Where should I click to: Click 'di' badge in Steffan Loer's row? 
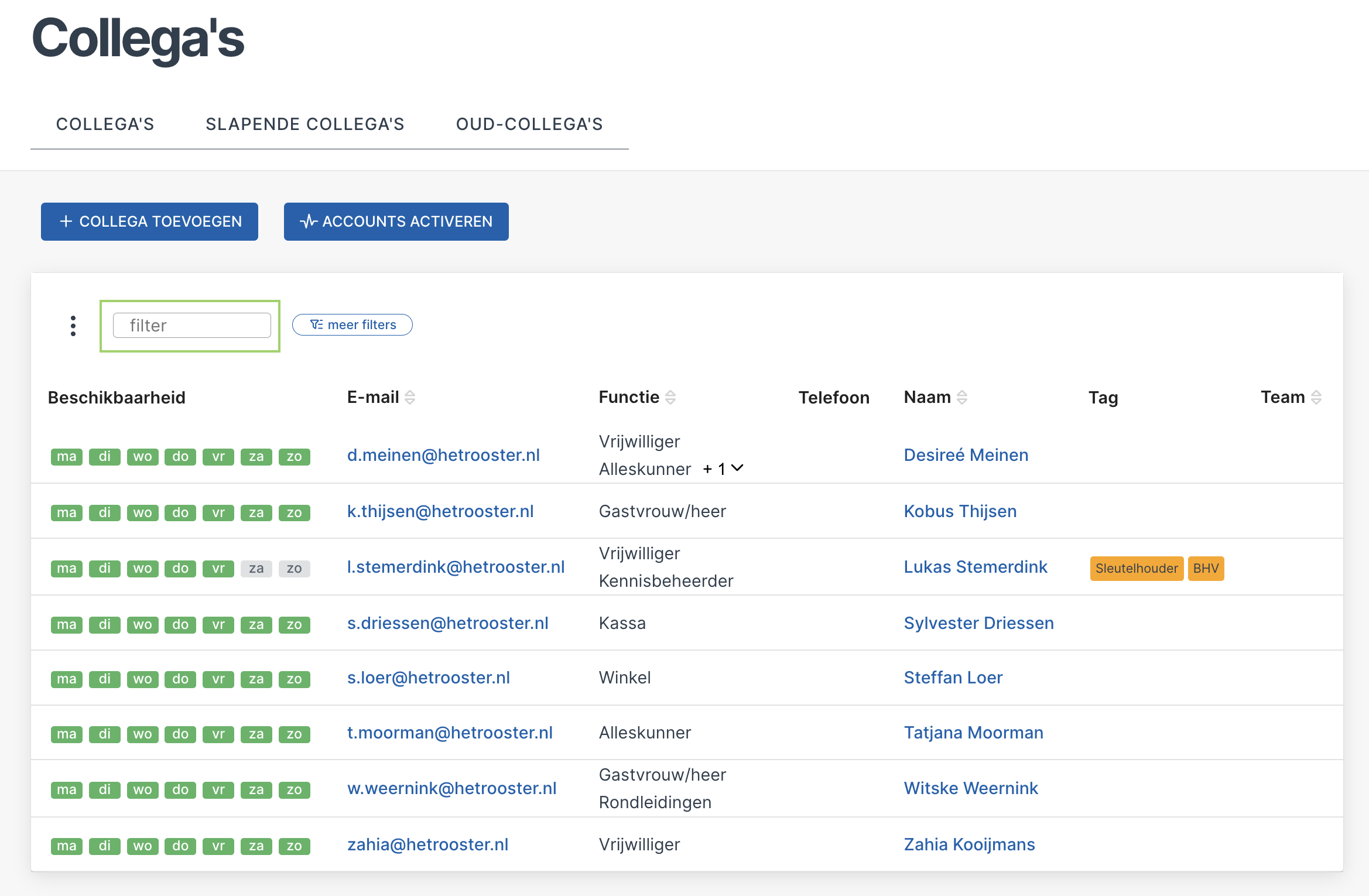[105, 679]
